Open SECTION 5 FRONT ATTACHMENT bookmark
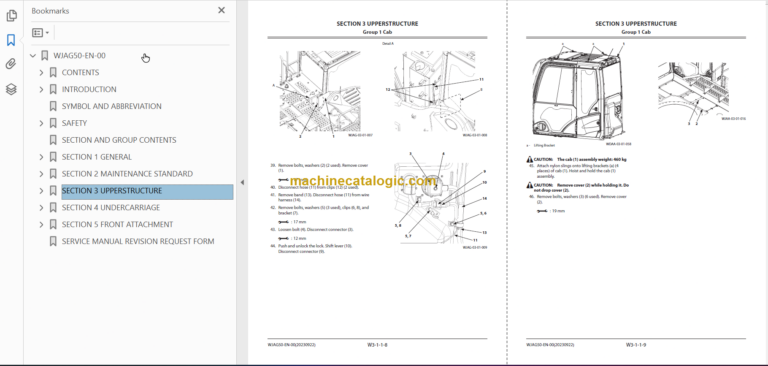 pos(118,225)
